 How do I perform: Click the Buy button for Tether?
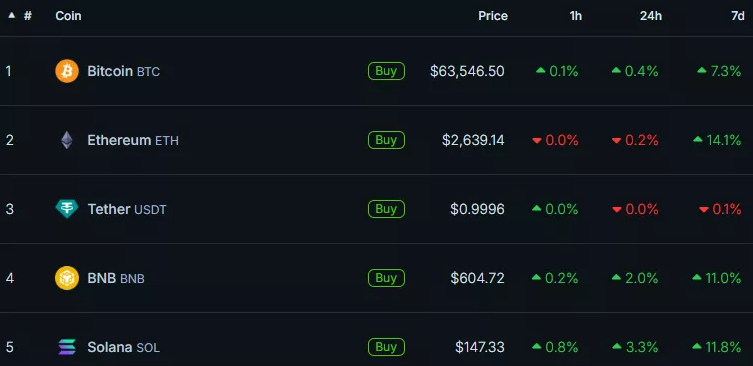tap(386, 209)
